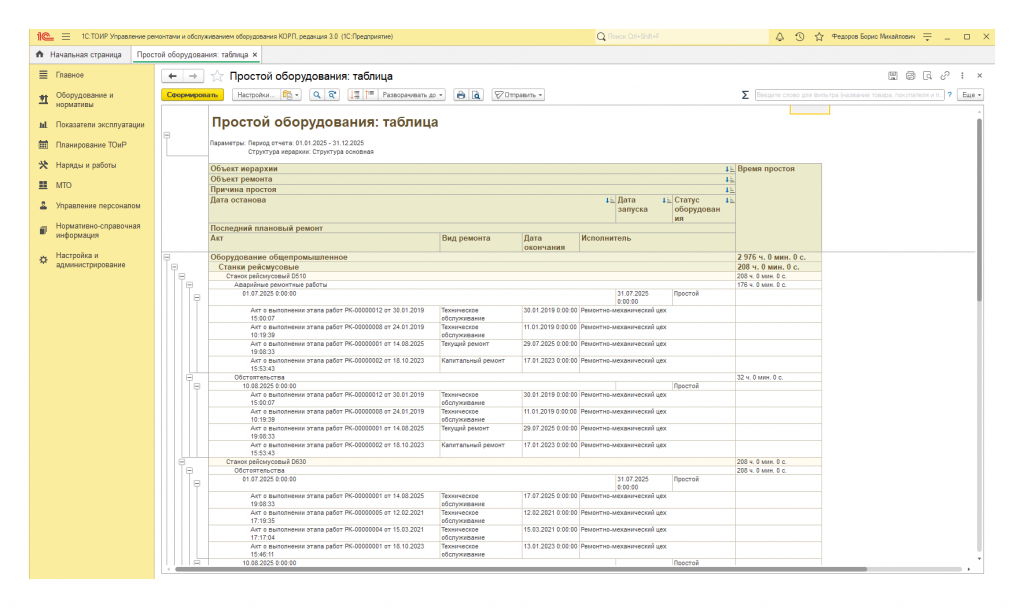Click the filter word input field
Image resolution: width=1024 pixels, height=608 pixels.
849,95
